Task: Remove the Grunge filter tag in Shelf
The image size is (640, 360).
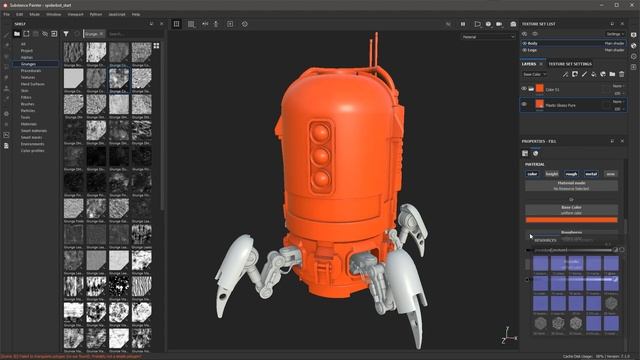Action: click(x=101, y=34)
